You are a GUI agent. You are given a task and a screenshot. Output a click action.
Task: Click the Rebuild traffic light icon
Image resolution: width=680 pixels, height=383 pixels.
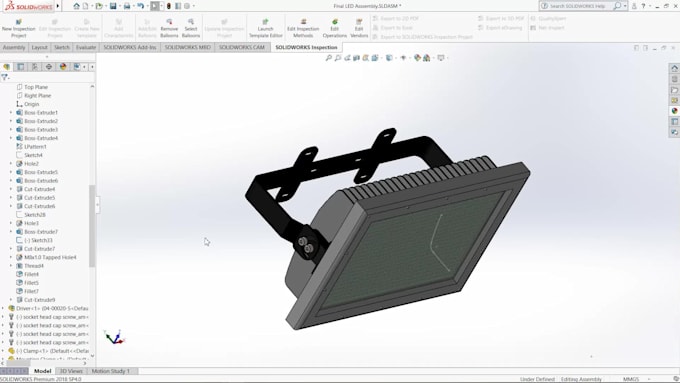click(x=169, y=6)
